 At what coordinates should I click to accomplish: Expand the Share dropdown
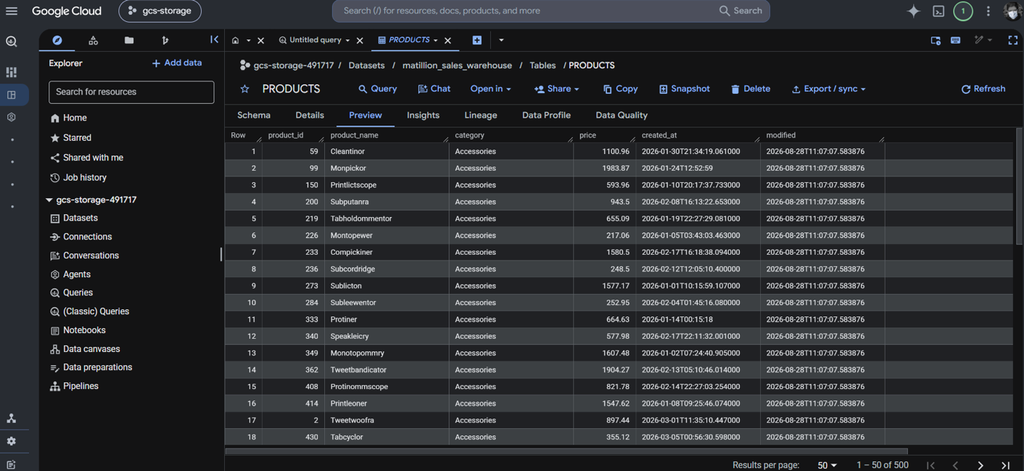(556, 89)
